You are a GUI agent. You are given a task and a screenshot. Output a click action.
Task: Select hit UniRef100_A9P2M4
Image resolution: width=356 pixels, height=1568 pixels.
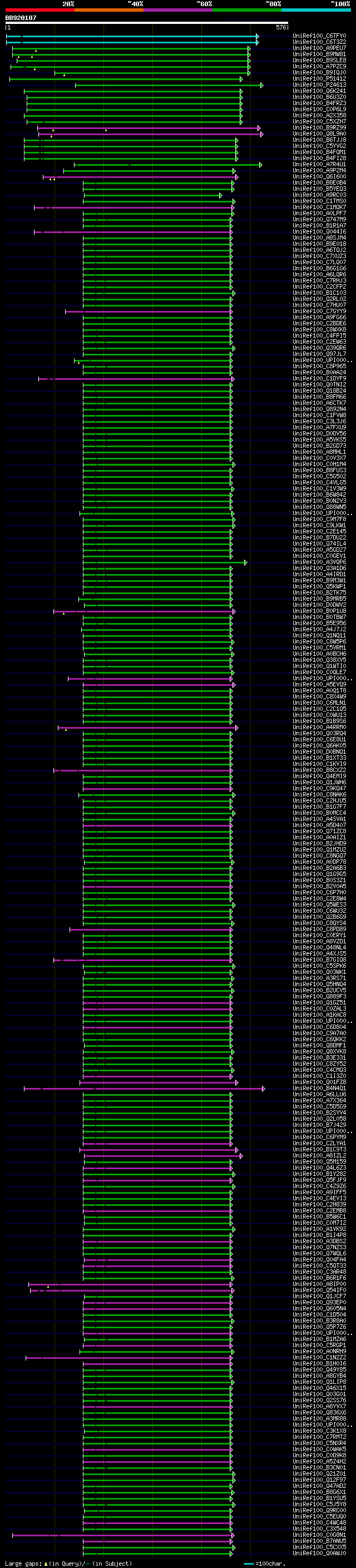coord(319,171)
